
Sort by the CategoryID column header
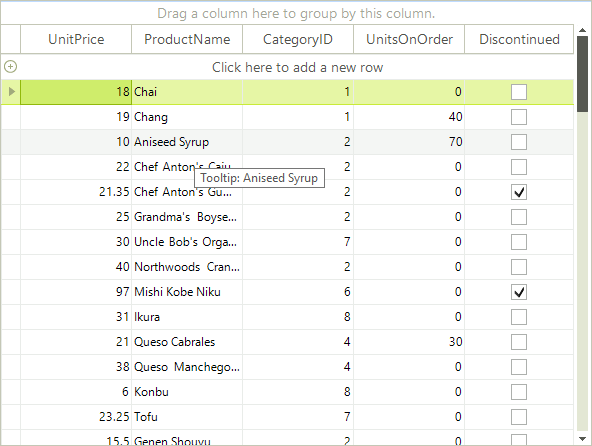[x=298, y=39]
